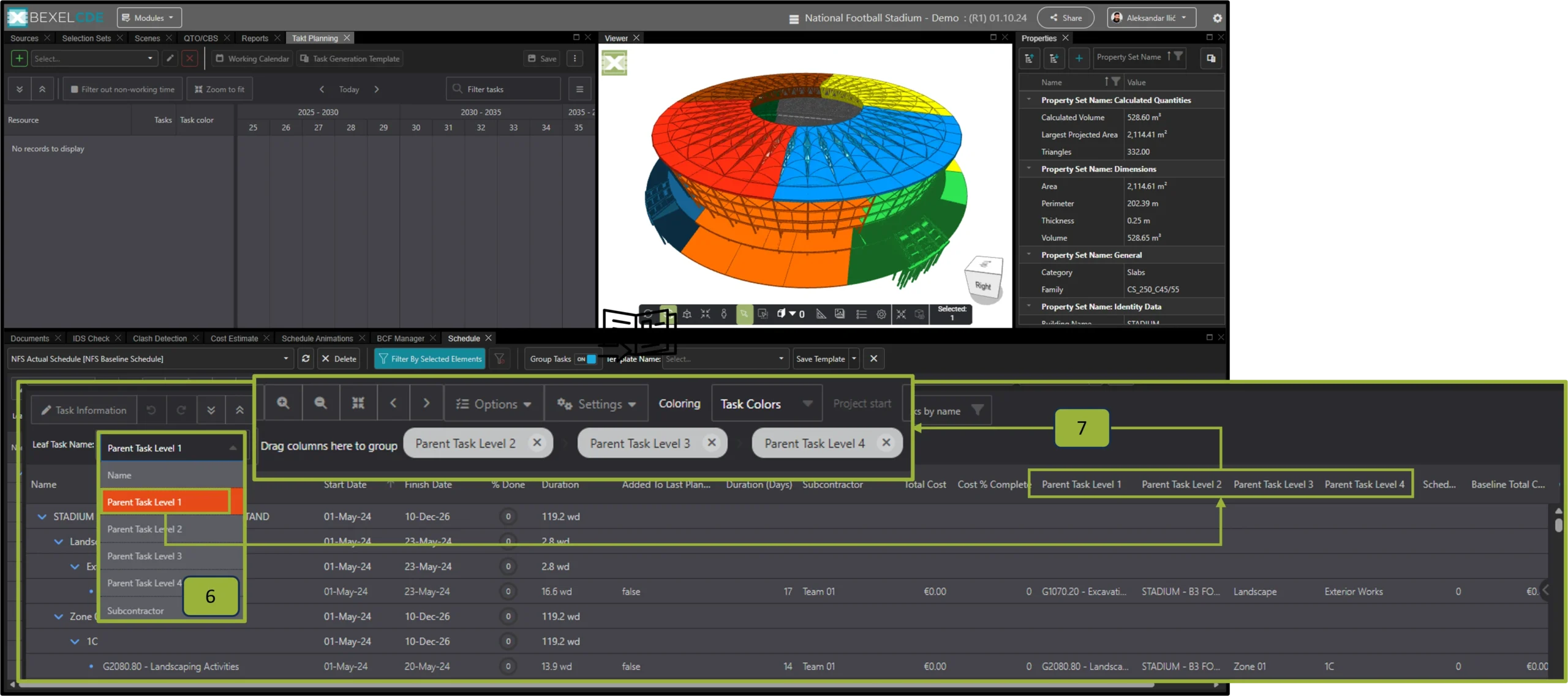The height and width of the screenshot is (696, 1568).
Task: Open the Task Colors coloring dropdown
Action: pyautogui.click(x=766, y=404)
